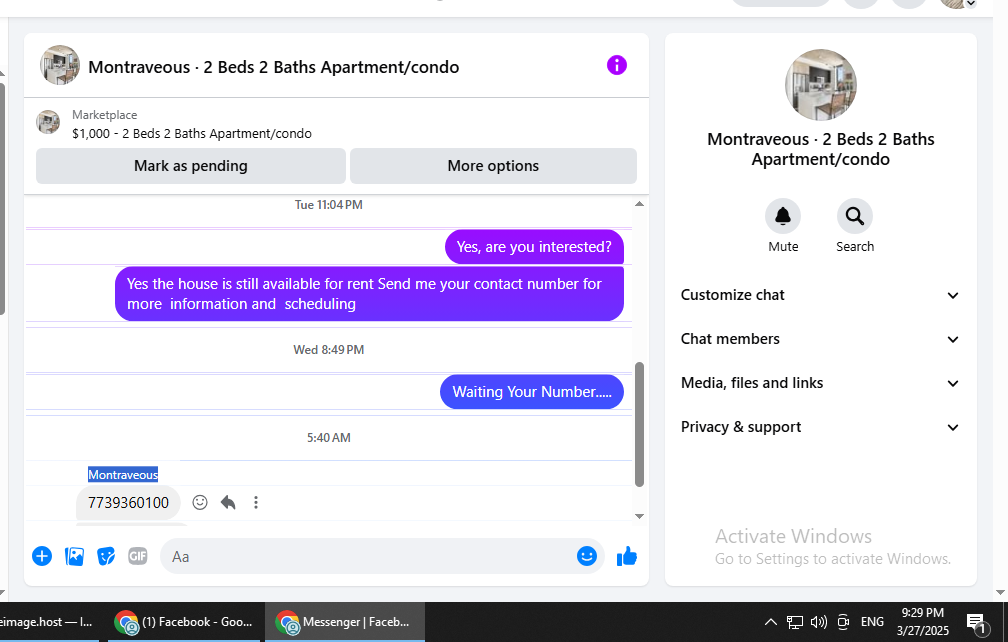
Task: Click chat scrollbar up arrow
Action: (x=639, y=204)
